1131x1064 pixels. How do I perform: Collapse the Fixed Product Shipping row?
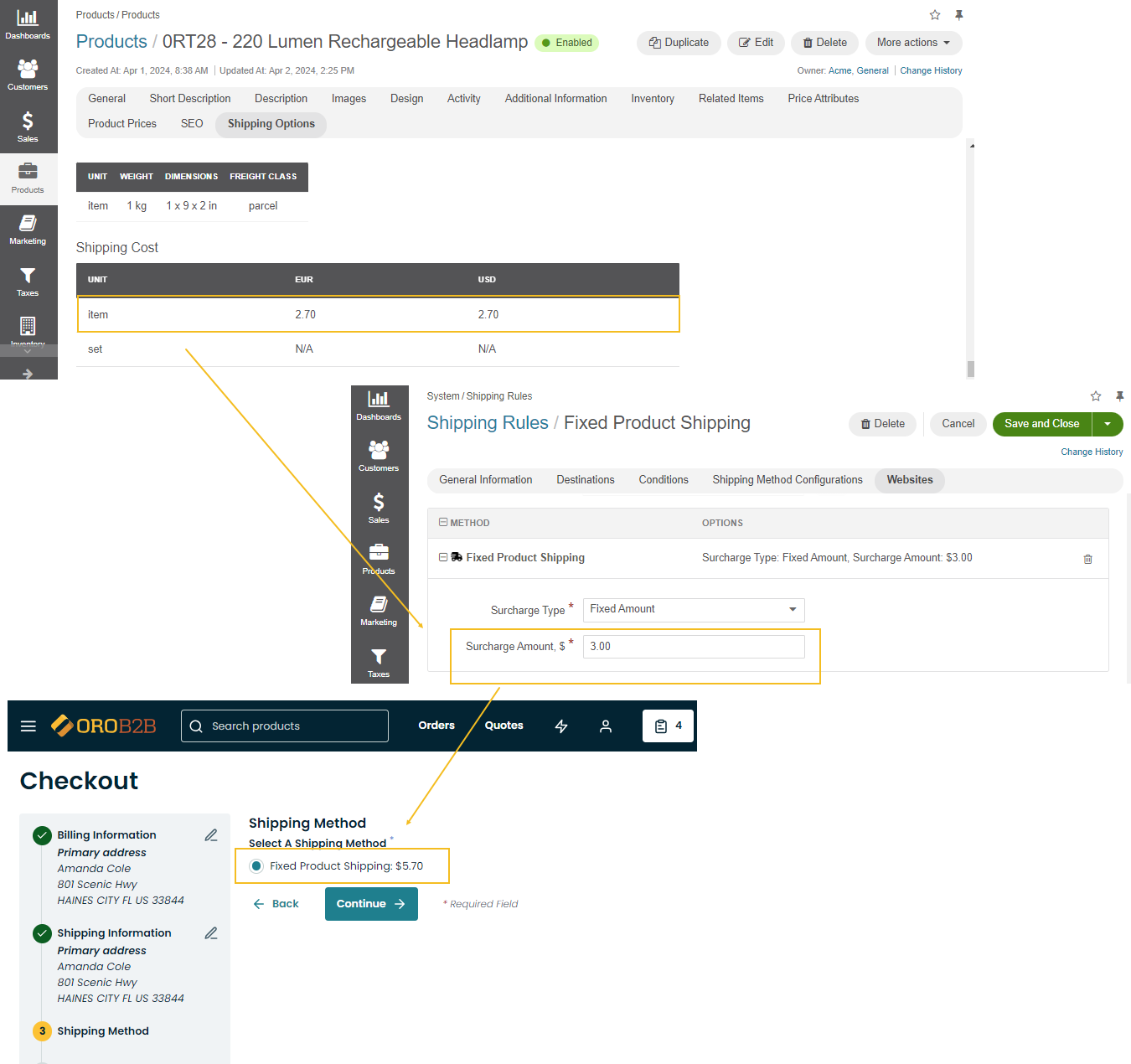click(443, 557)
